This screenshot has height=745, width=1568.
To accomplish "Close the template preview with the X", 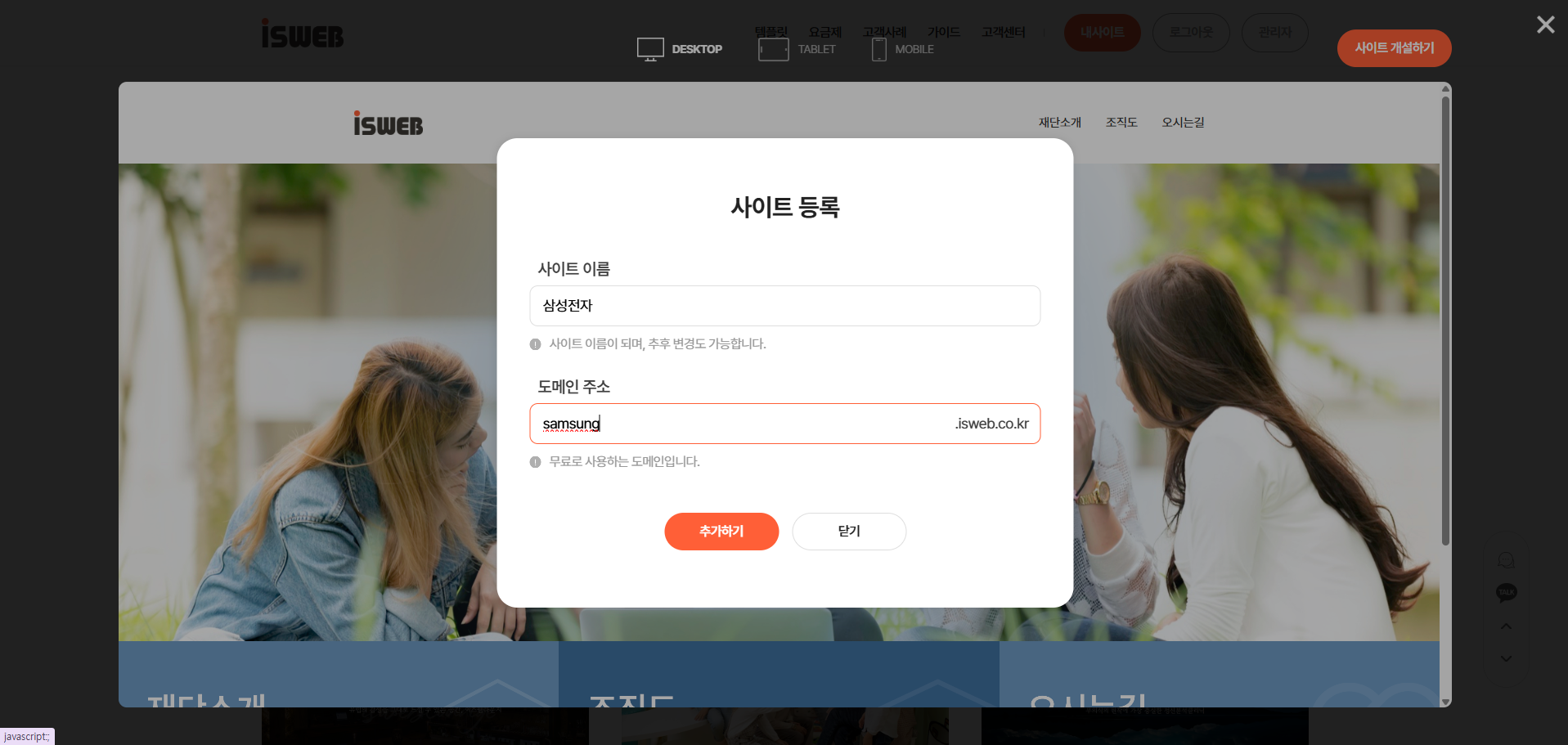I will (x=1545, y=25).
